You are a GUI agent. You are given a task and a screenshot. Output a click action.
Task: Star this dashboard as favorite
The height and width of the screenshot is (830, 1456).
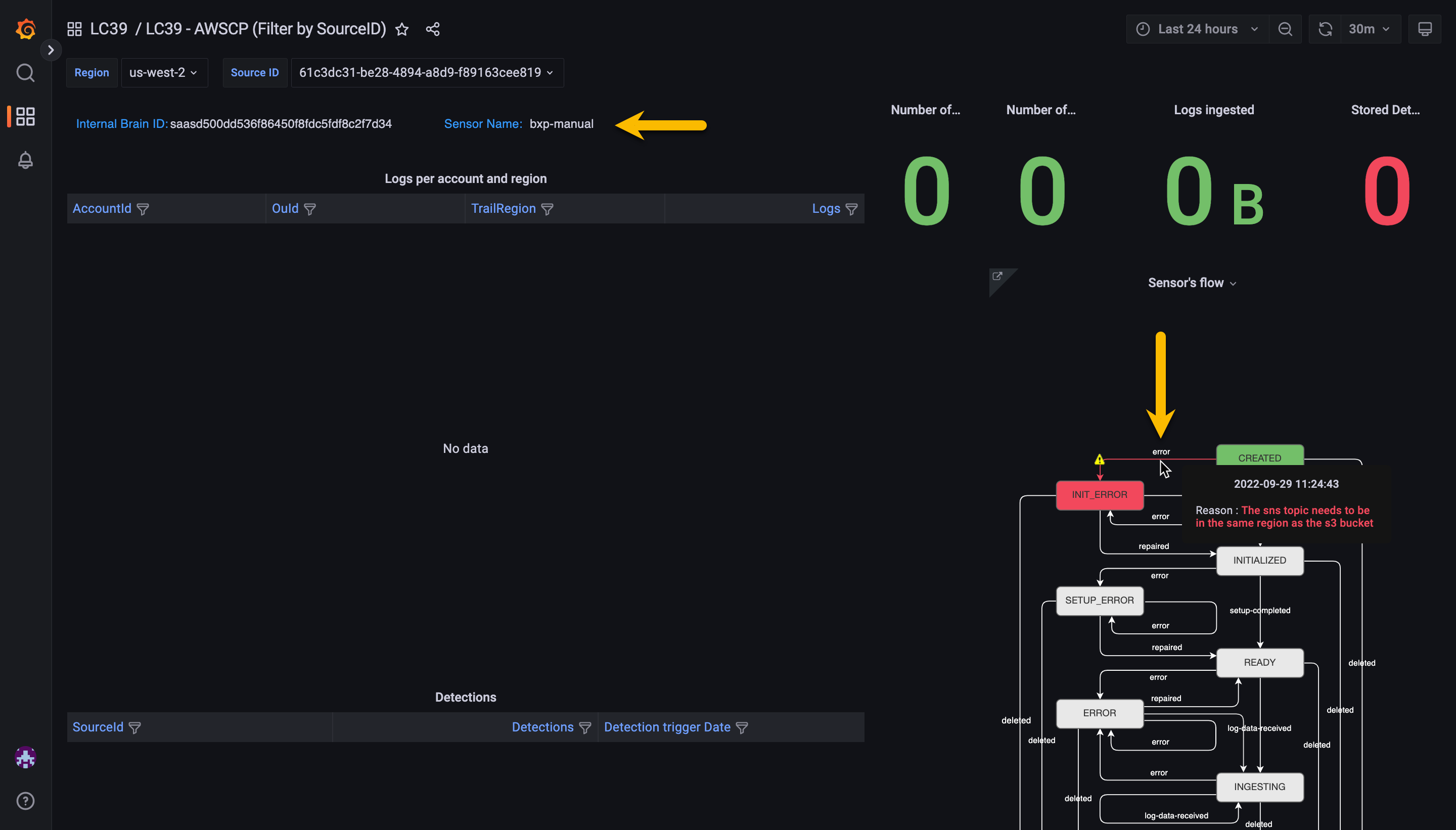coord(402,29)
